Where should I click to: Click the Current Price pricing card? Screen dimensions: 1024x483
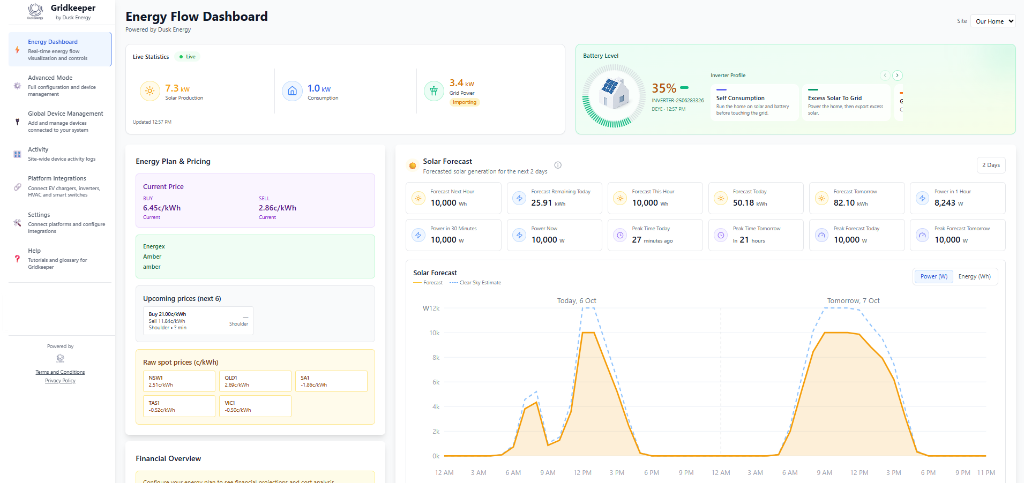click(255, 200)
